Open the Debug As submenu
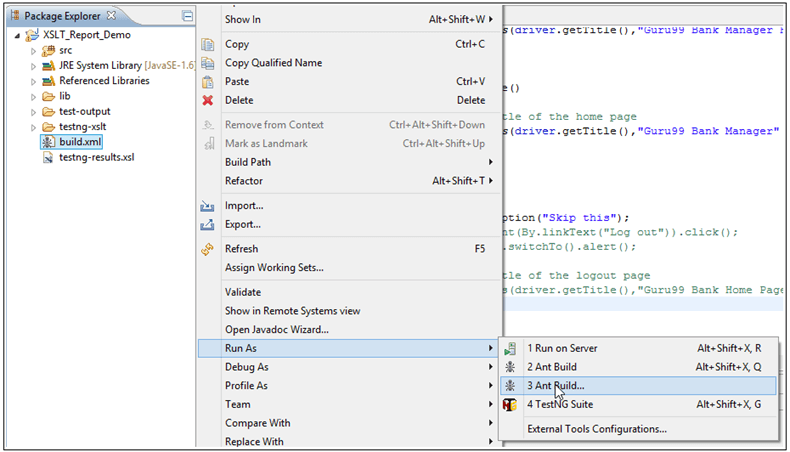Viewport: 790px width, 452px height. 246,367
